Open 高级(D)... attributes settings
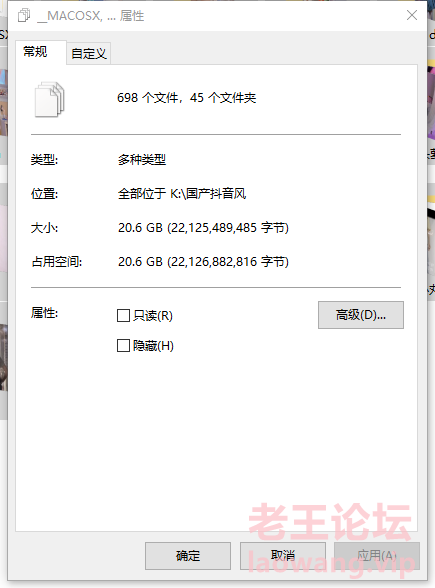The image size is (435, 588). click(361, 315)
